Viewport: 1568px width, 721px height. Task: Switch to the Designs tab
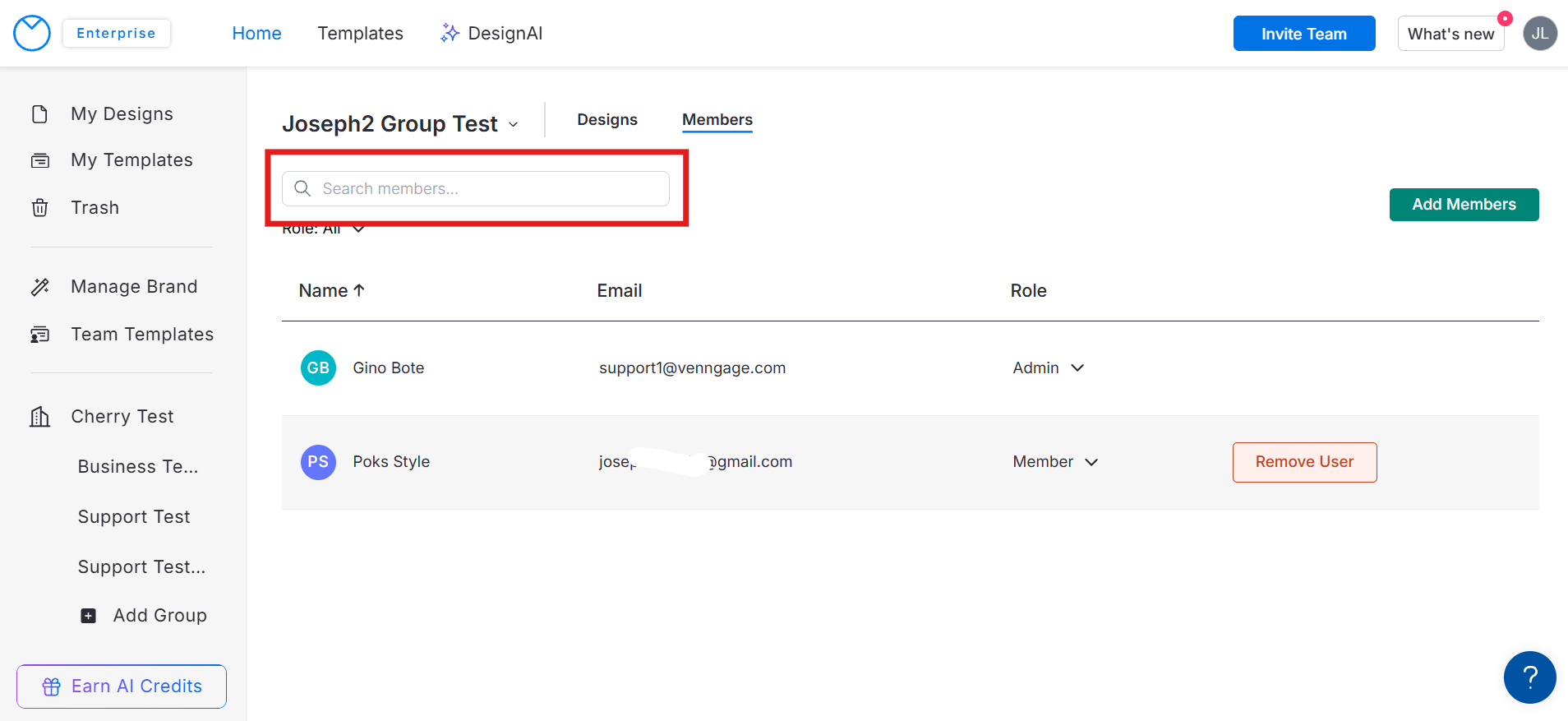[x=607, y=119]
